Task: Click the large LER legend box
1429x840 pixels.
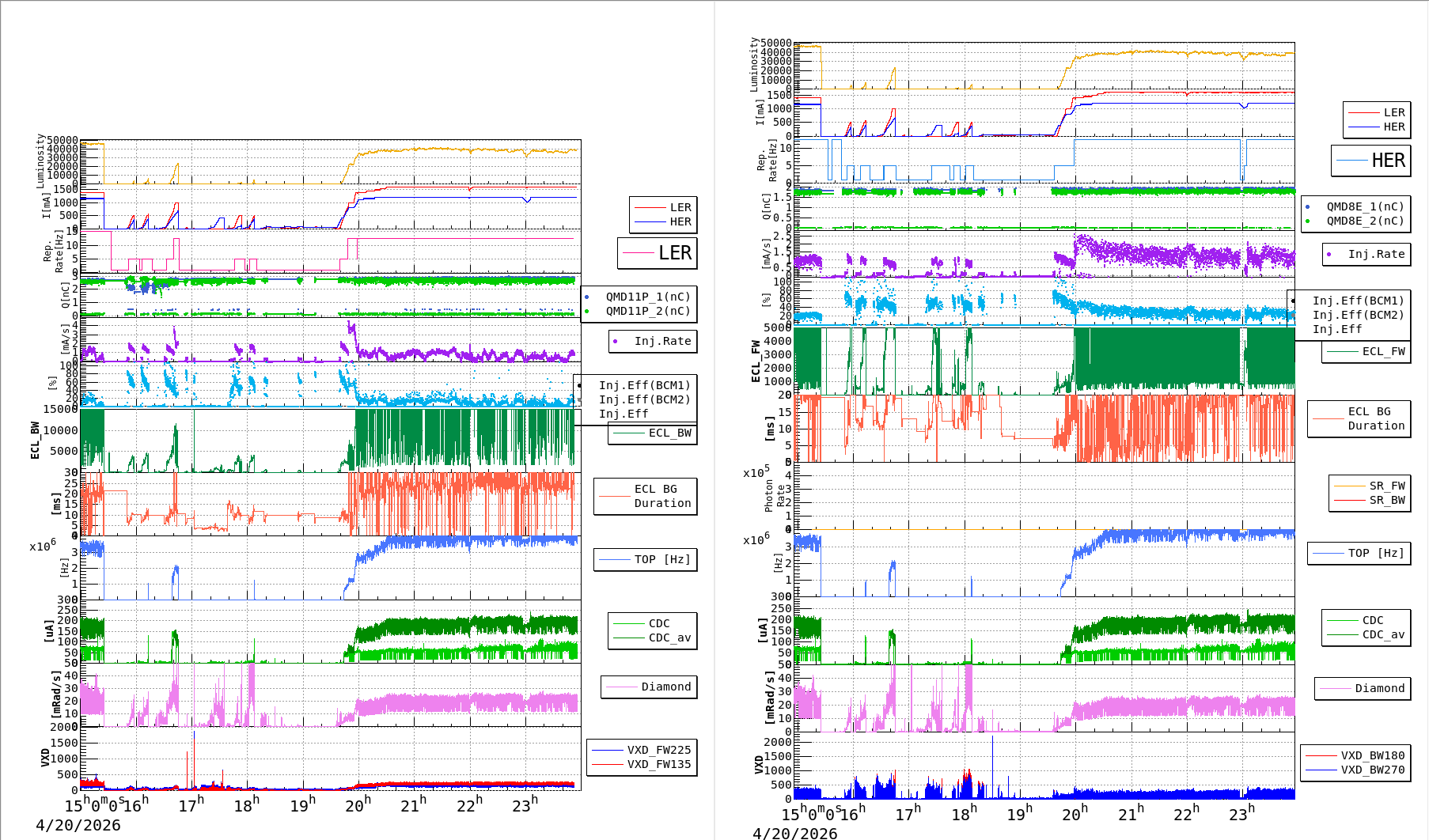Action: tap(658, 253)
